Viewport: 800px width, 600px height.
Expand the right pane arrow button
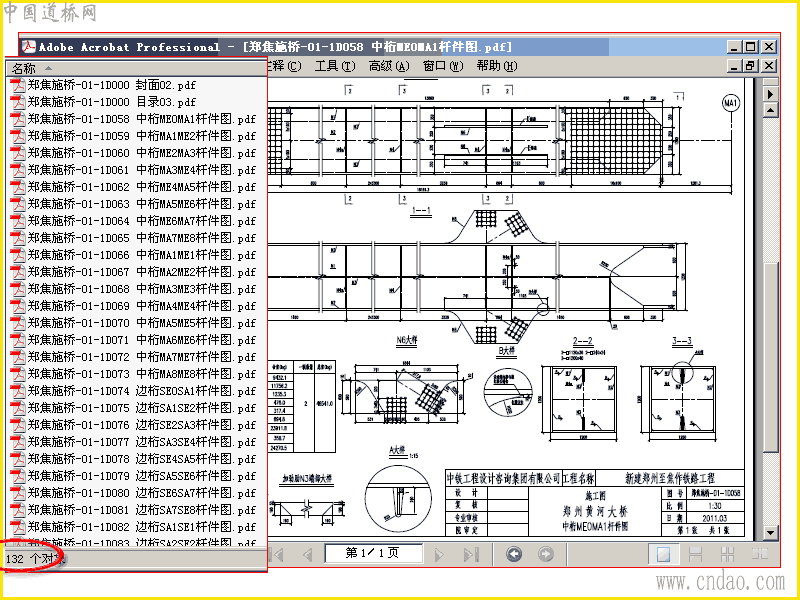(770, 94)
